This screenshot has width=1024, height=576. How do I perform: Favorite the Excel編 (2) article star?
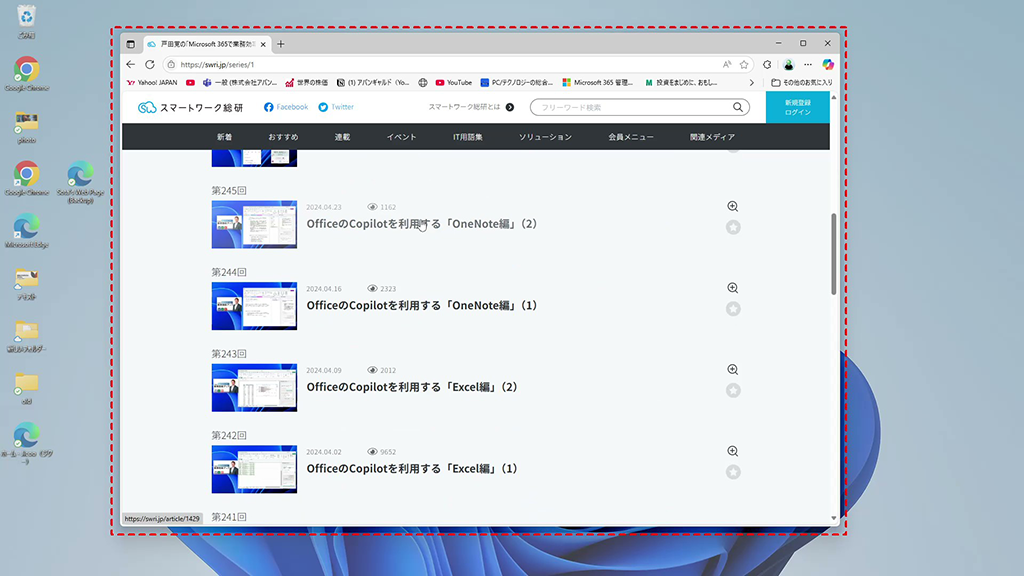tap(733, 391)
